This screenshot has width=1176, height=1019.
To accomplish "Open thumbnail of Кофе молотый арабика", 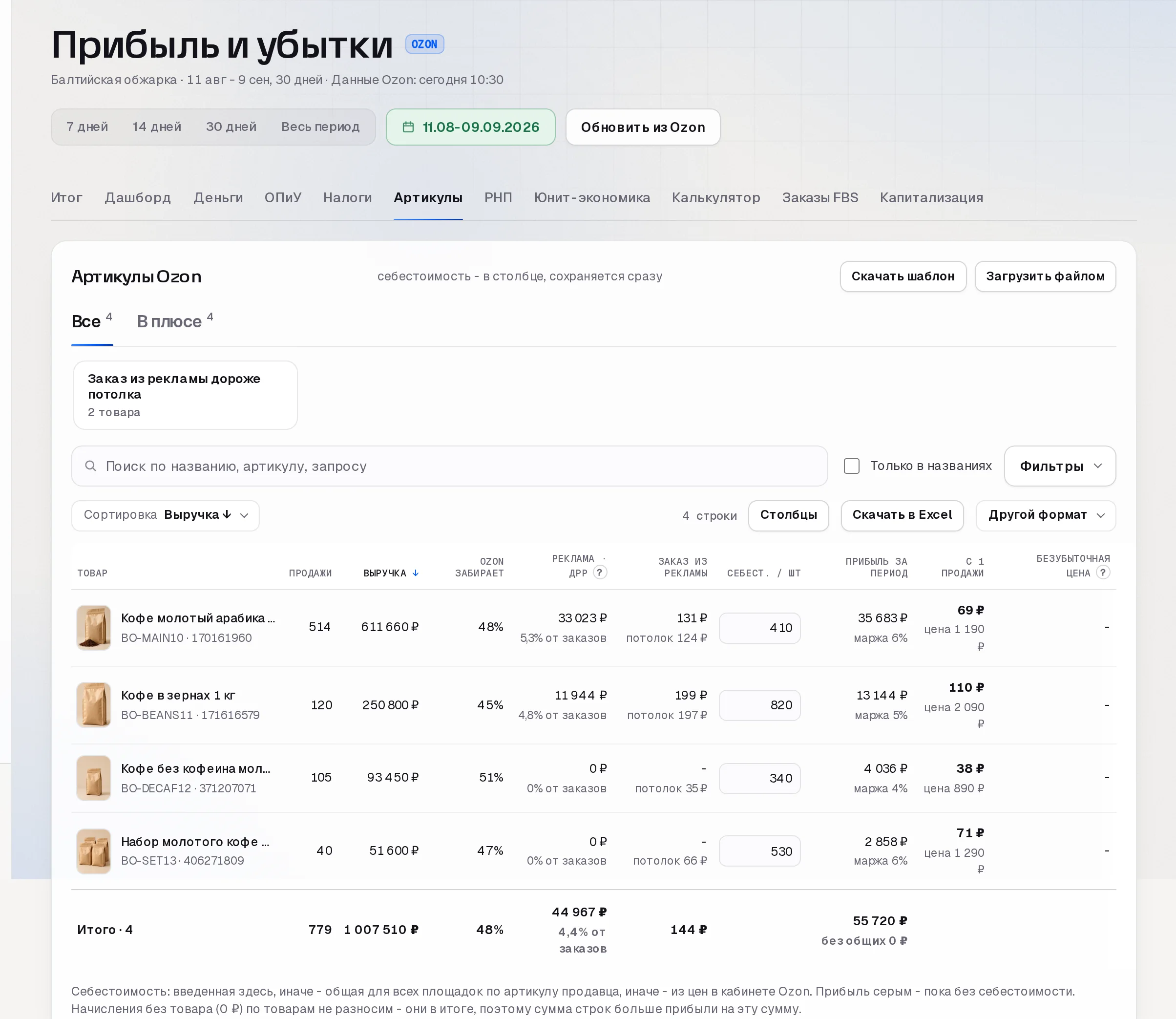I will [94, 627].
